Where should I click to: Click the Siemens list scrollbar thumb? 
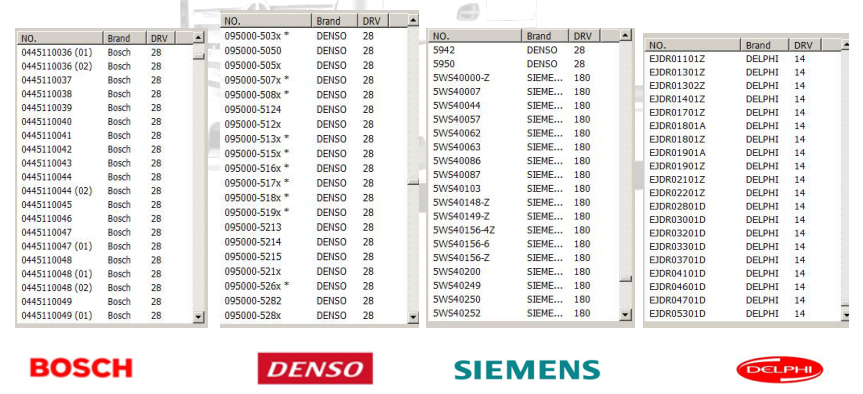[625, 279]
